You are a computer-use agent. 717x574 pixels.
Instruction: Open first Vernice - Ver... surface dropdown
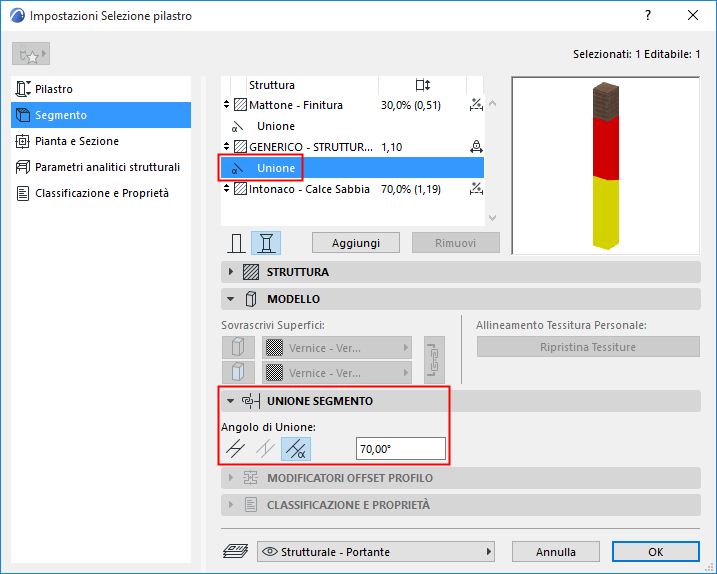(x=337, y=348)
